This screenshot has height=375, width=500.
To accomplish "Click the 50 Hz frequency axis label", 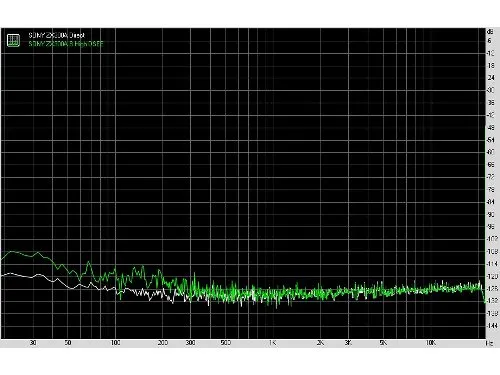I will click(68, 343).
